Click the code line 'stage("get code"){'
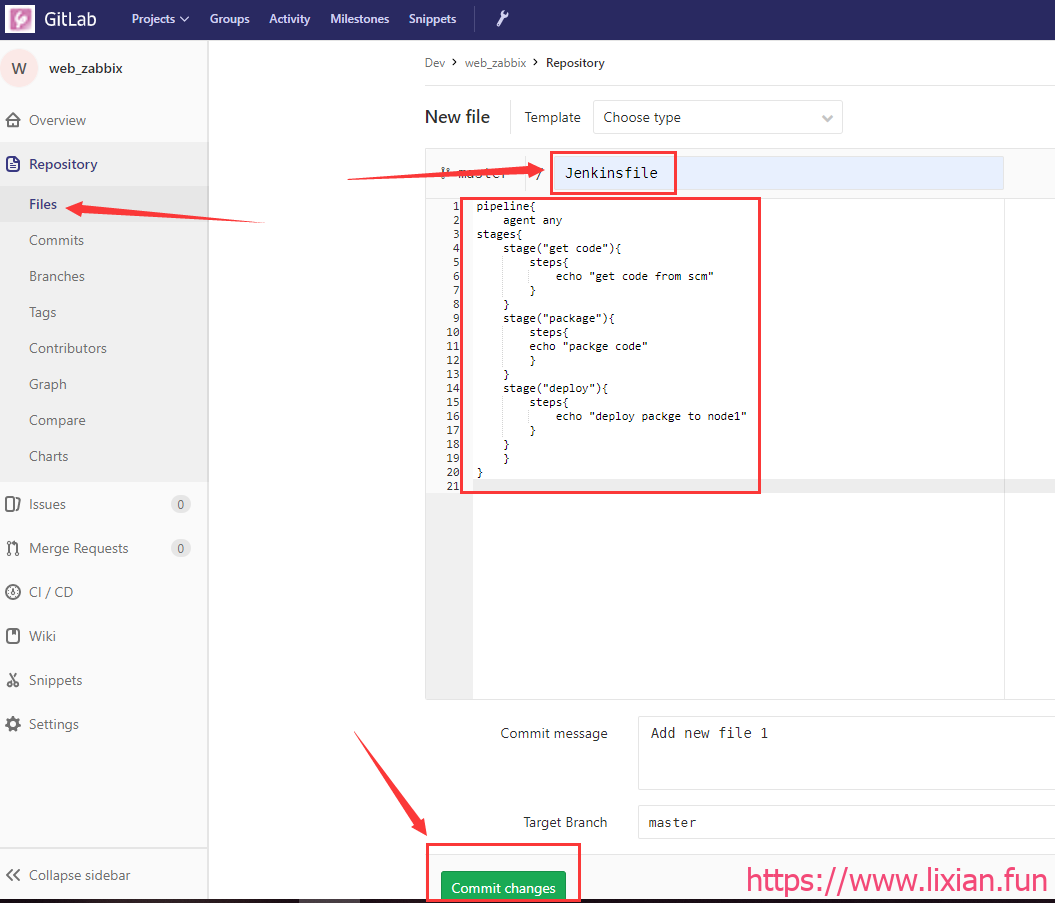 pos(562,248)
